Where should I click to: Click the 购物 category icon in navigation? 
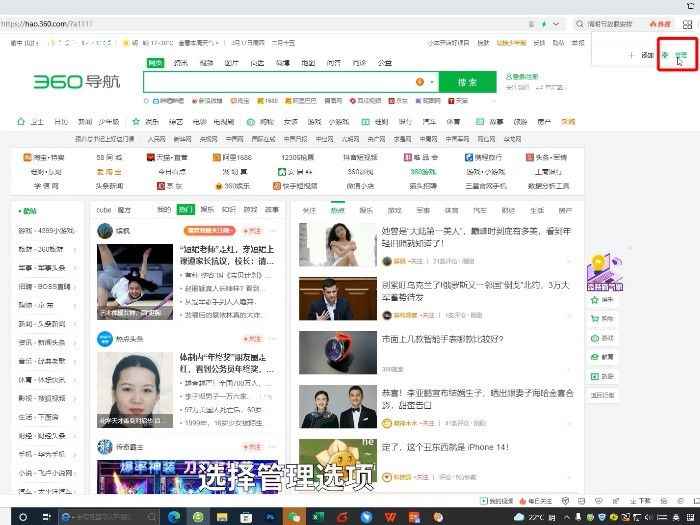click(x=251, y=121)
